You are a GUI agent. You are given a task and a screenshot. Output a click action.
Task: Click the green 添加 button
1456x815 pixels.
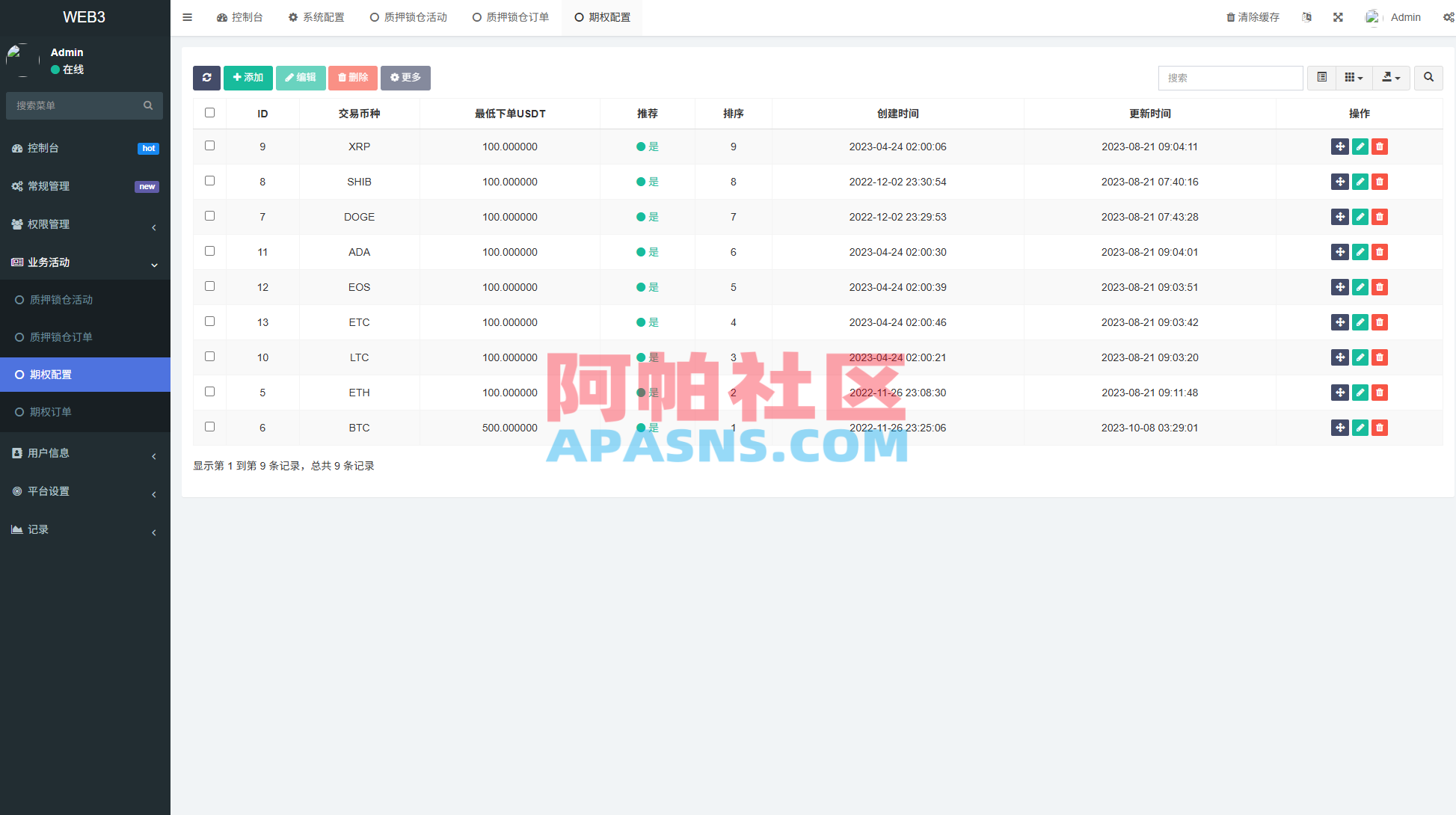pos(248,78)
